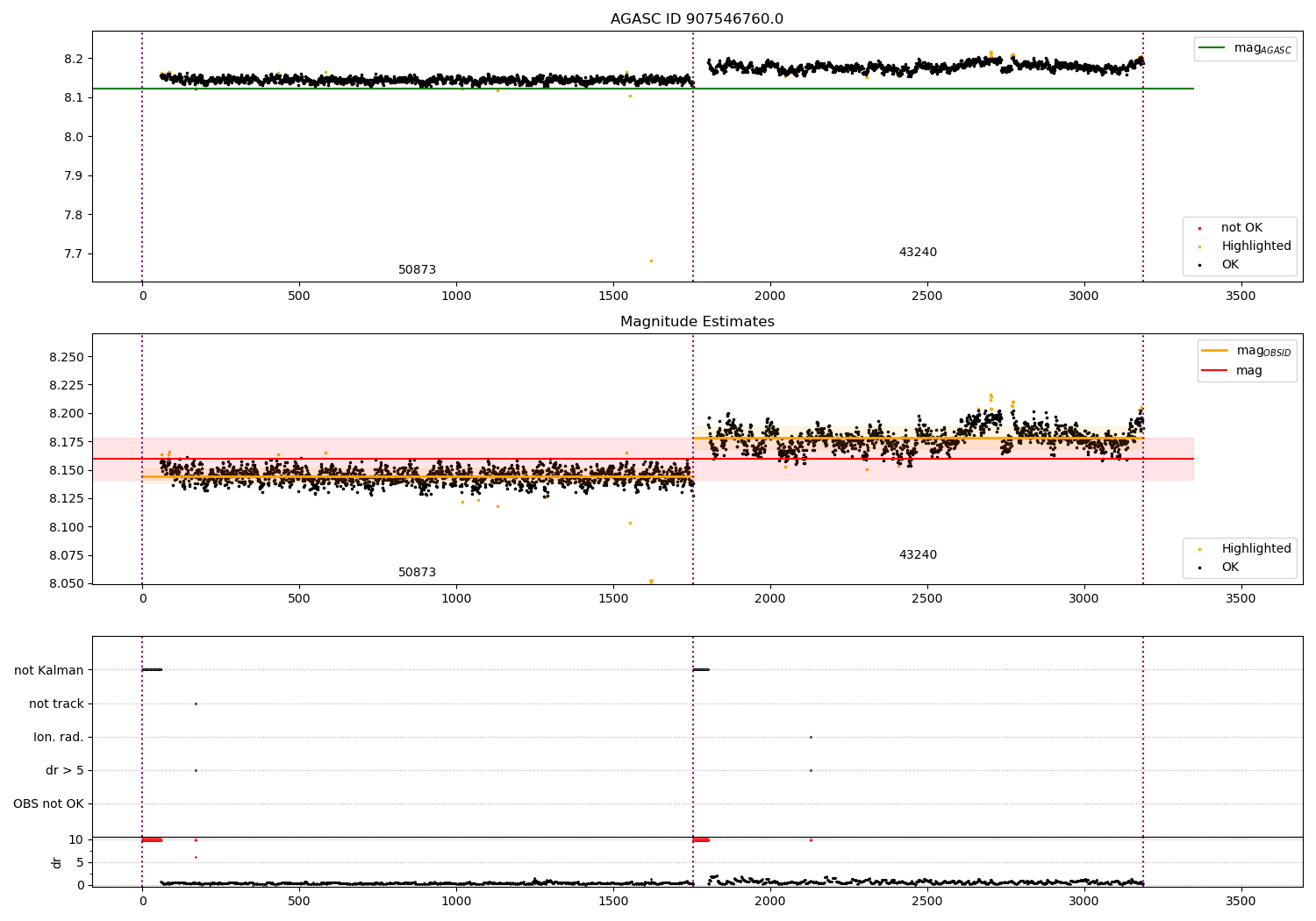This screenshot has width=1316, height=921.
Task: Click the 3500 x-axis tick of the bottom plot
Action: click(x=1241, y=901)
